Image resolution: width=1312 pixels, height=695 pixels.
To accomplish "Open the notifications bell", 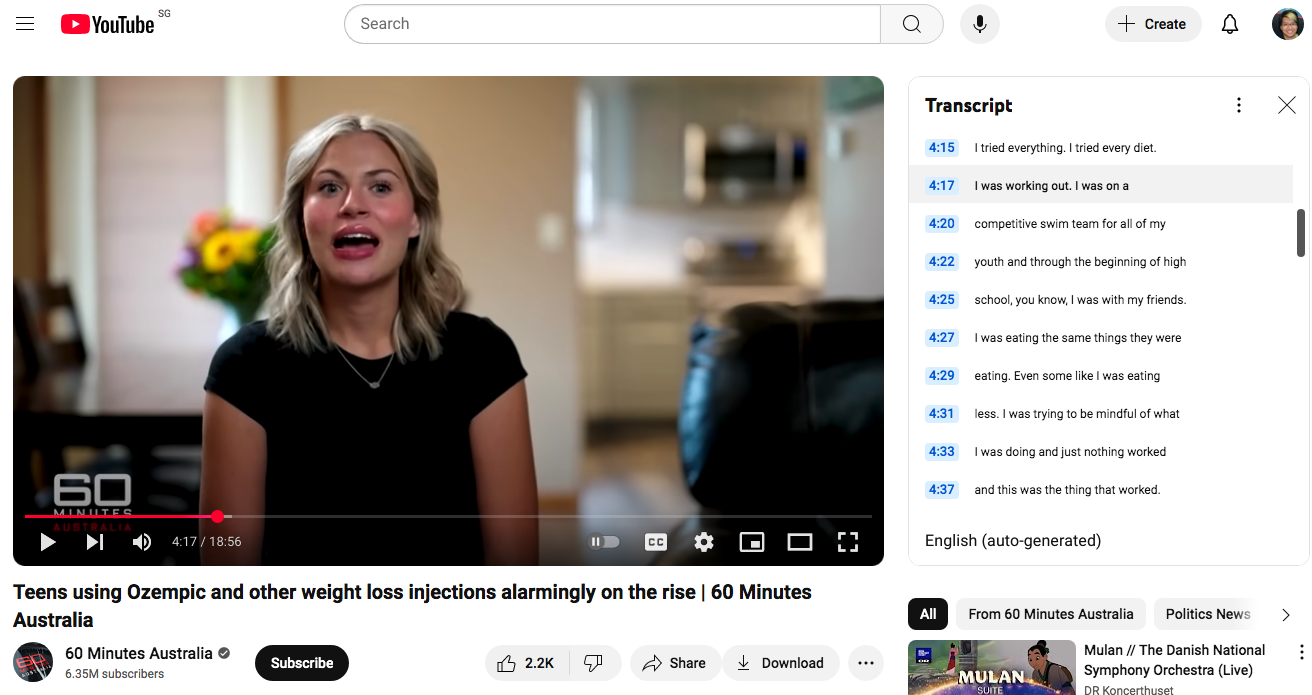I will [1230, 24].
